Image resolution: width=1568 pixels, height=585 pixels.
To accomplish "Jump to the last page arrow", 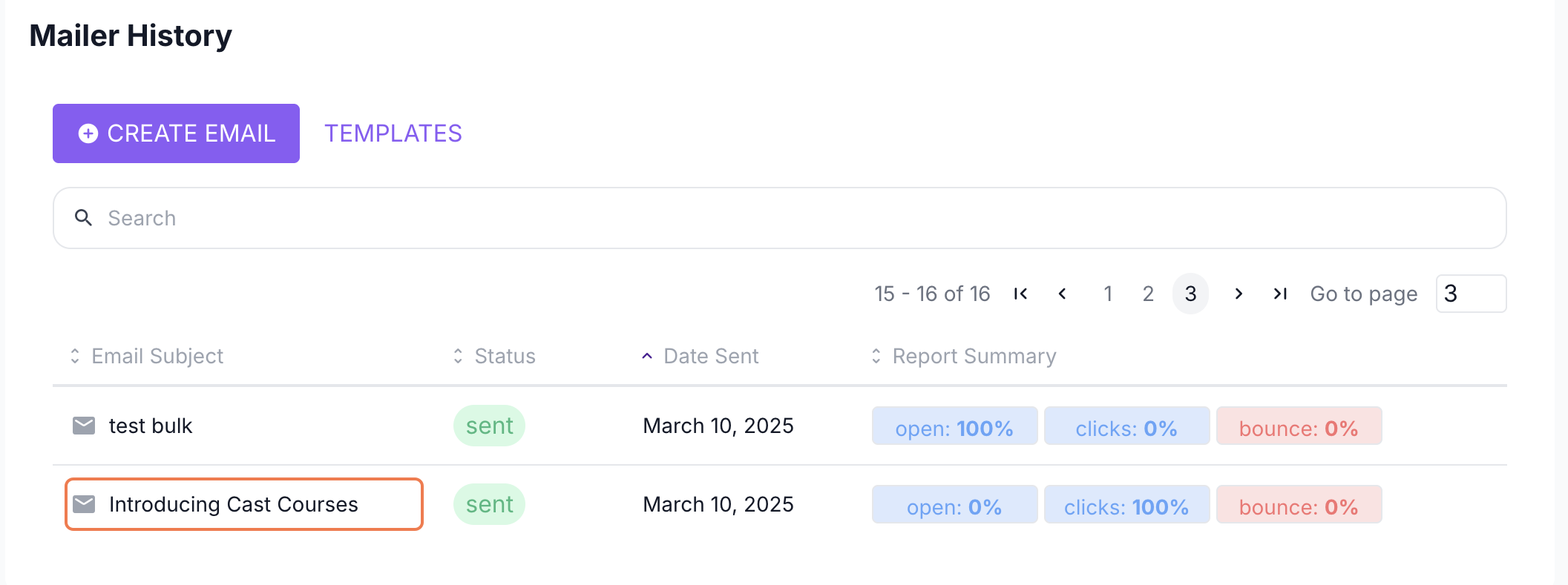I will pyautogui.click(x=1280, y=294).
